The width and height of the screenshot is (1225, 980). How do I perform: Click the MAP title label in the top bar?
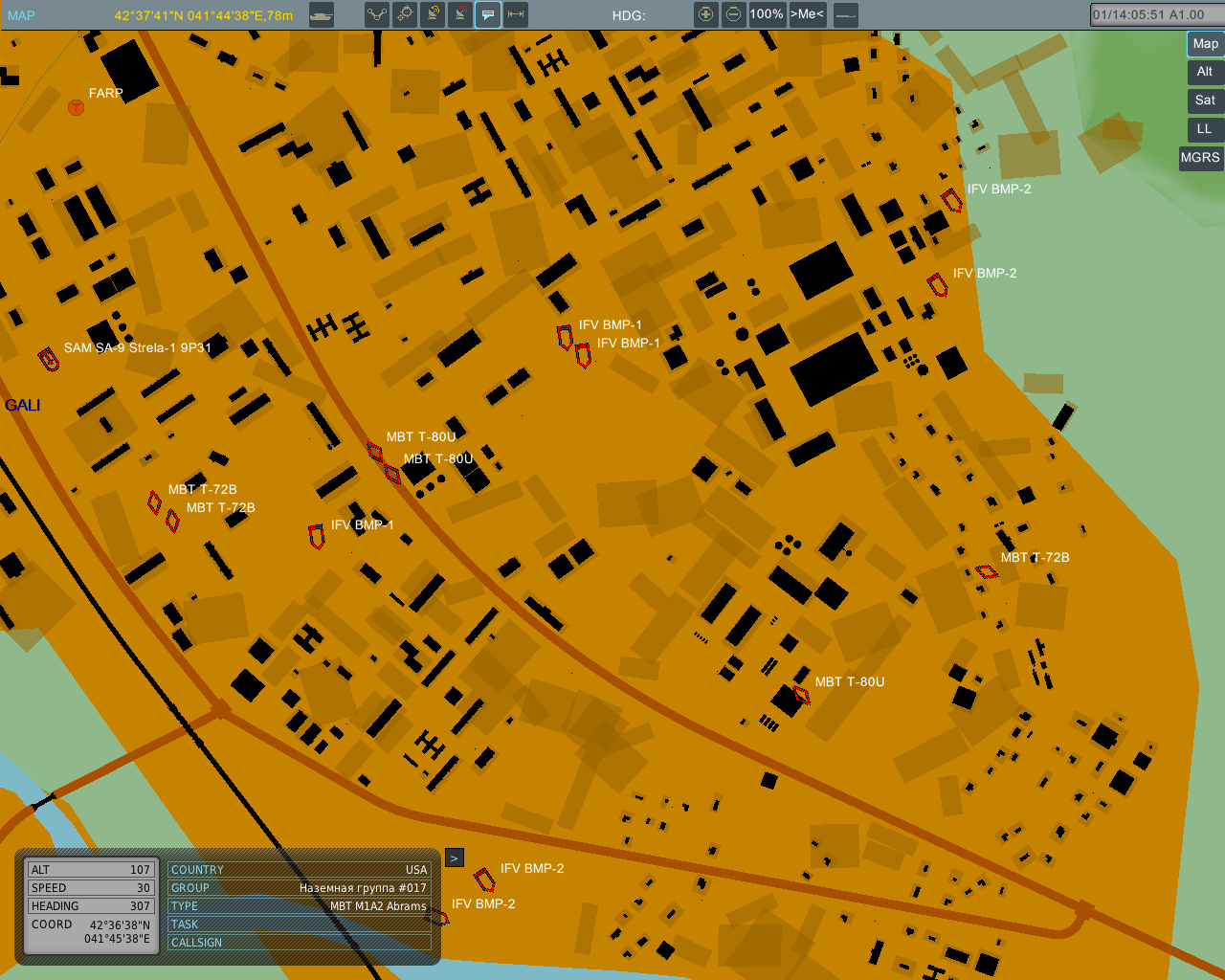click(21, 15)
